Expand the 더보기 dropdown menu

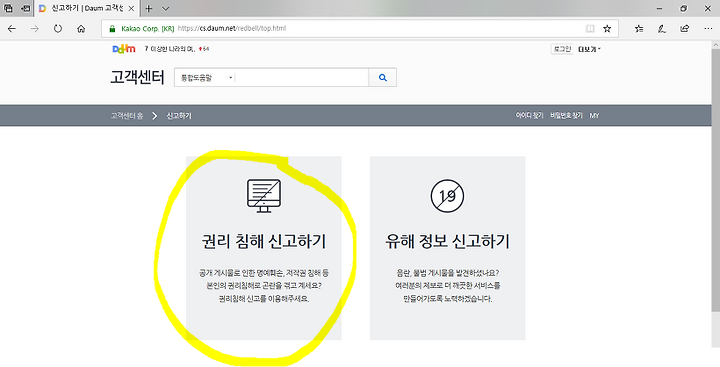(590, 49)
